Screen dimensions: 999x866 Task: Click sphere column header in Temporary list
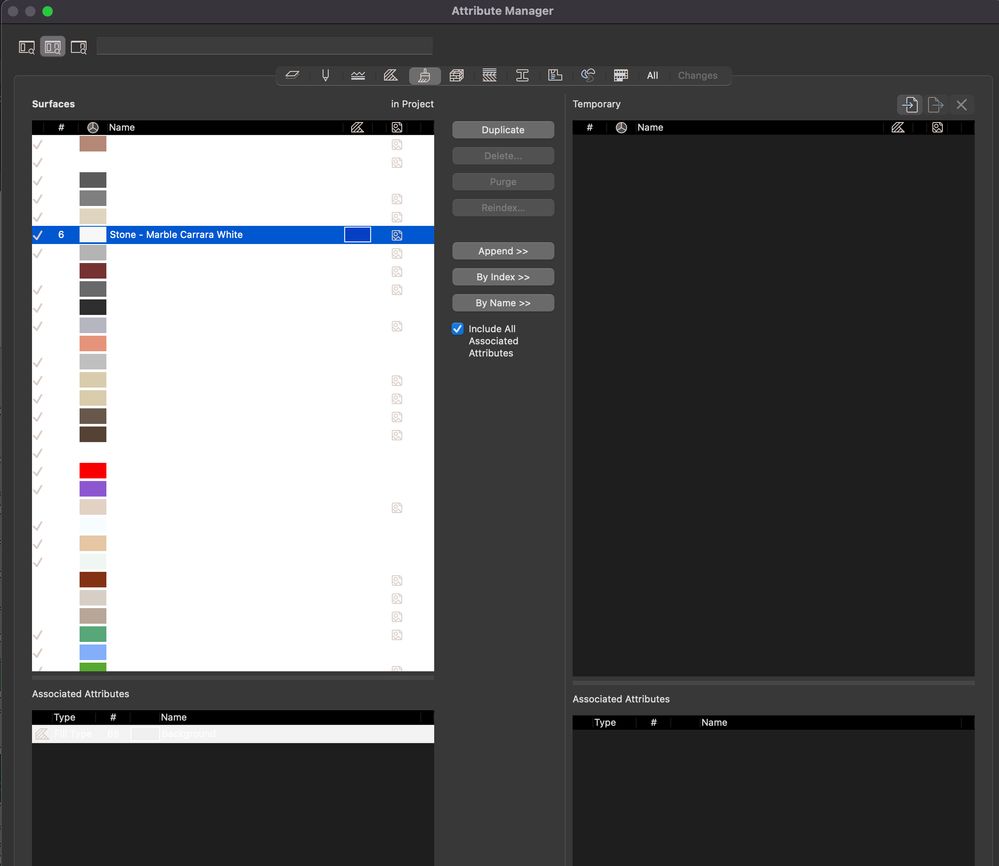pyautogui.click(x=621, y=127)
